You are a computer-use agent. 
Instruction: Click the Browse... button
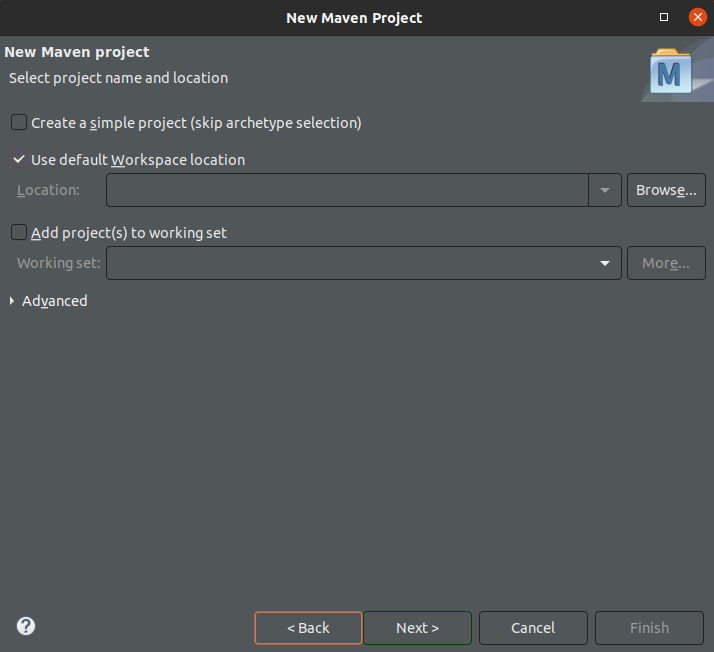pos(666,190)
